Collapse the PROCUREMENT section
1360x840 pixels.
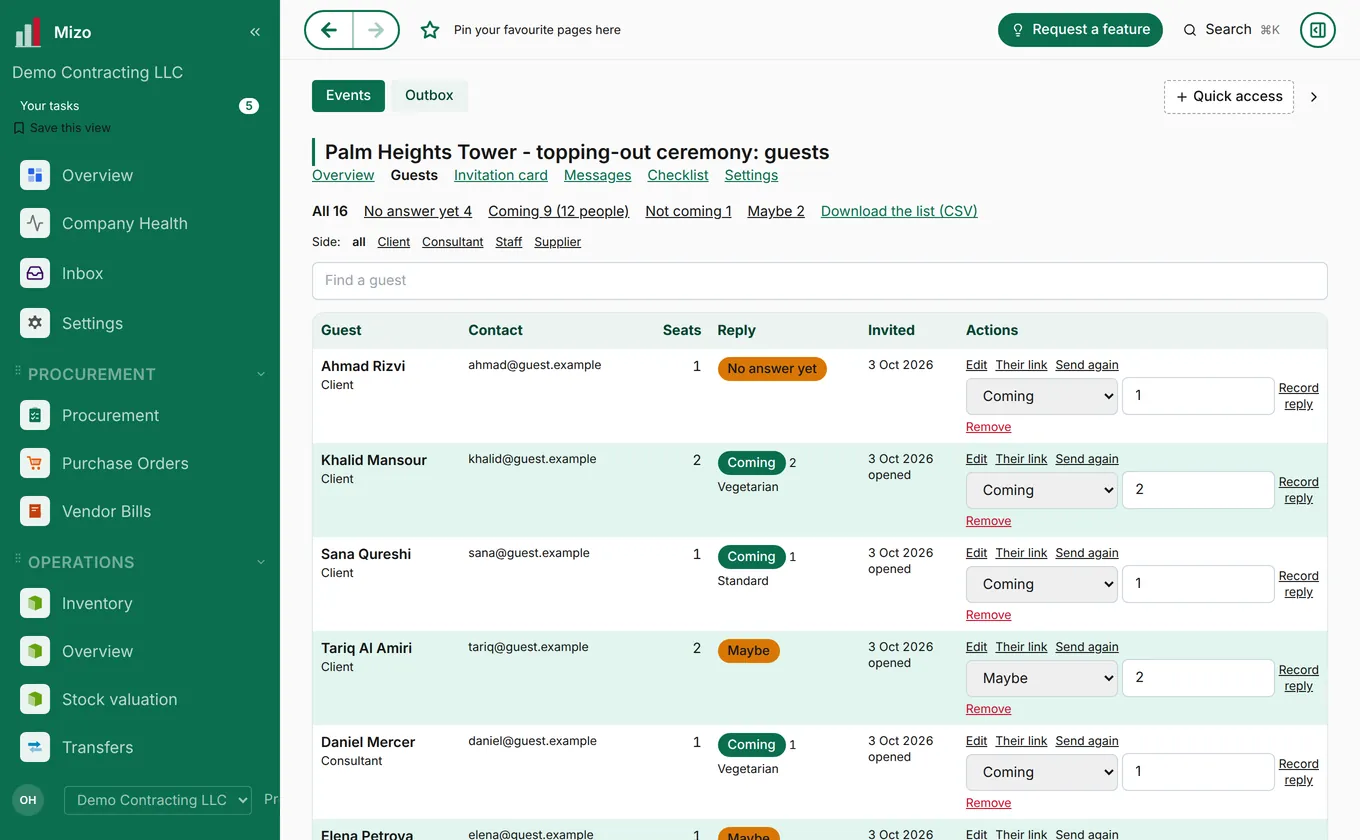[x=261, y=374]
